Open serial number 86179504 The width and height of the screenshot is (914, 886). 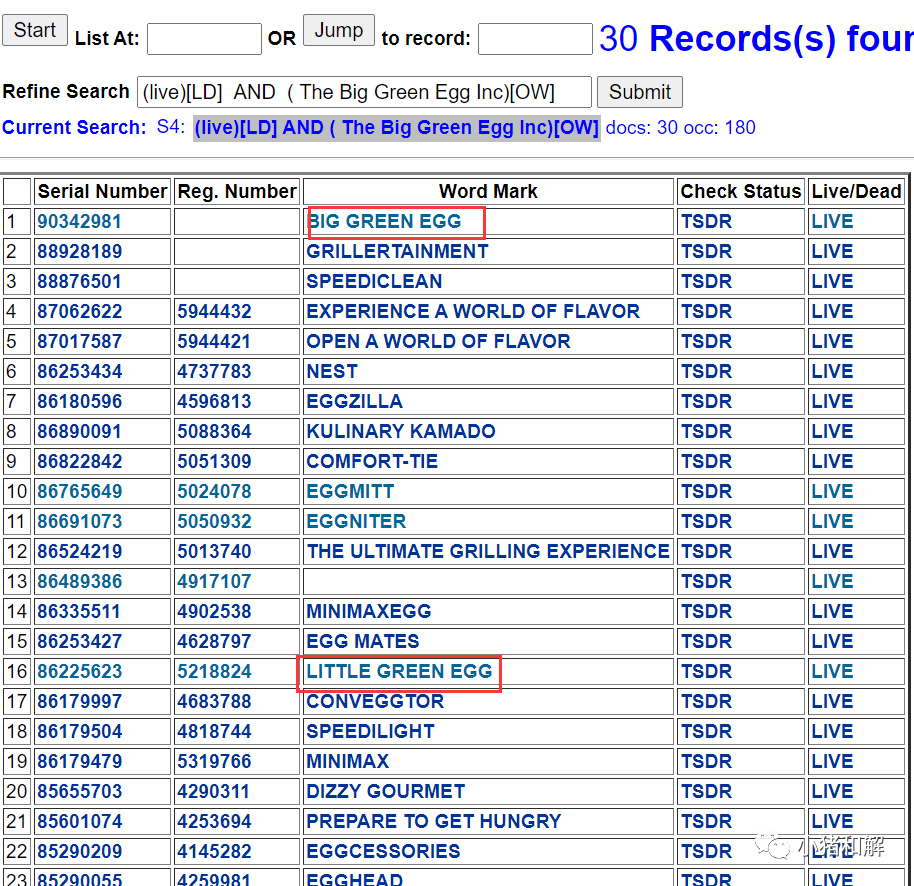click(79, 732)
